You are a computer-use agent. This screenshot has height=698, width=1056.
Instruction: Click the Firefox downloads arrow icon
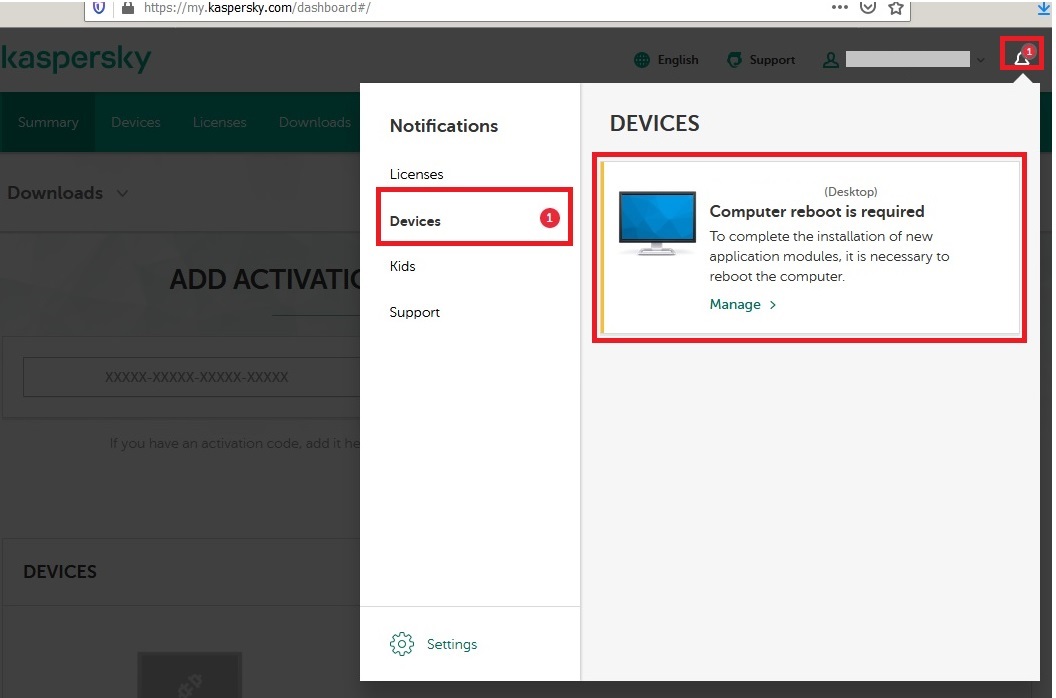tap(1044, 8)
